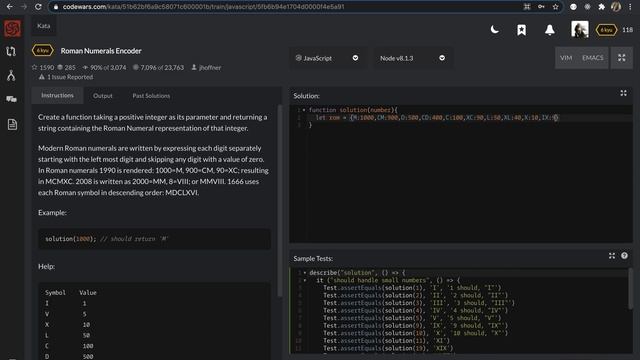This screenshot has width=640, height=360.
Task: Toggle dark mode with the moon icon
Action: (494, 30)
